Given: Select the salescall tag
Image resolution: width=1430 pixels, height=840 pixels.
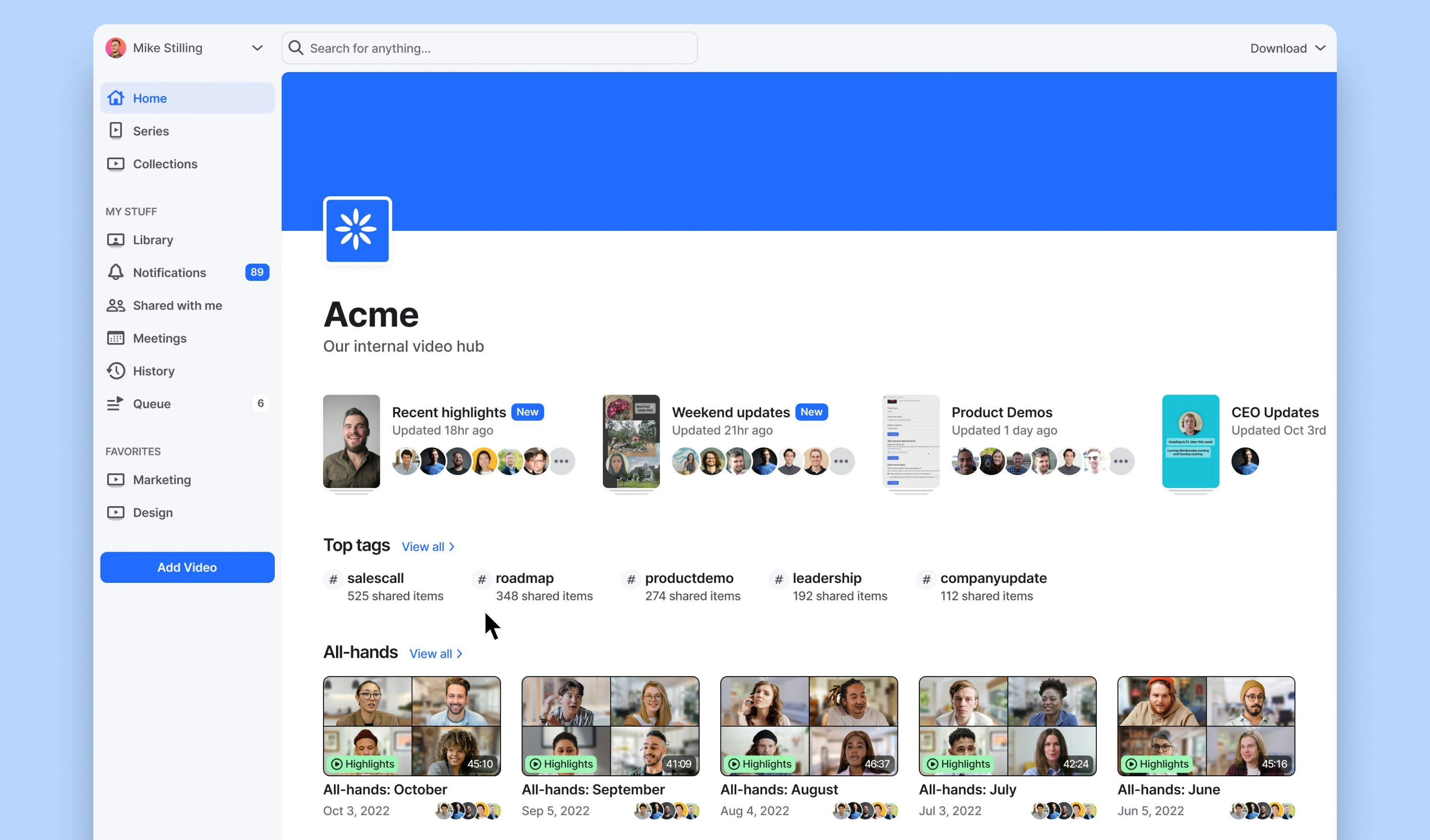Looking at the screenshot, I should (376, 578).
